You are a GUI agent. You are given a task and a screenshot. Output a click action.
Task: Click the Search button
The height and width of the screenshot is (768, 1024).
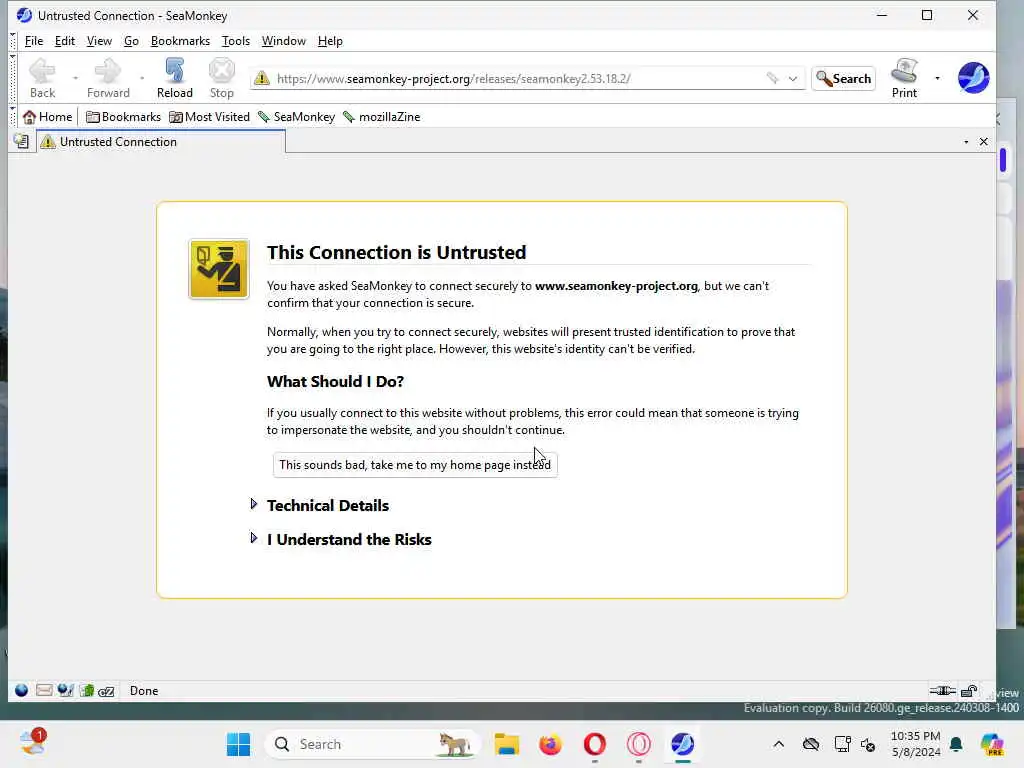[x=843, y=78]
